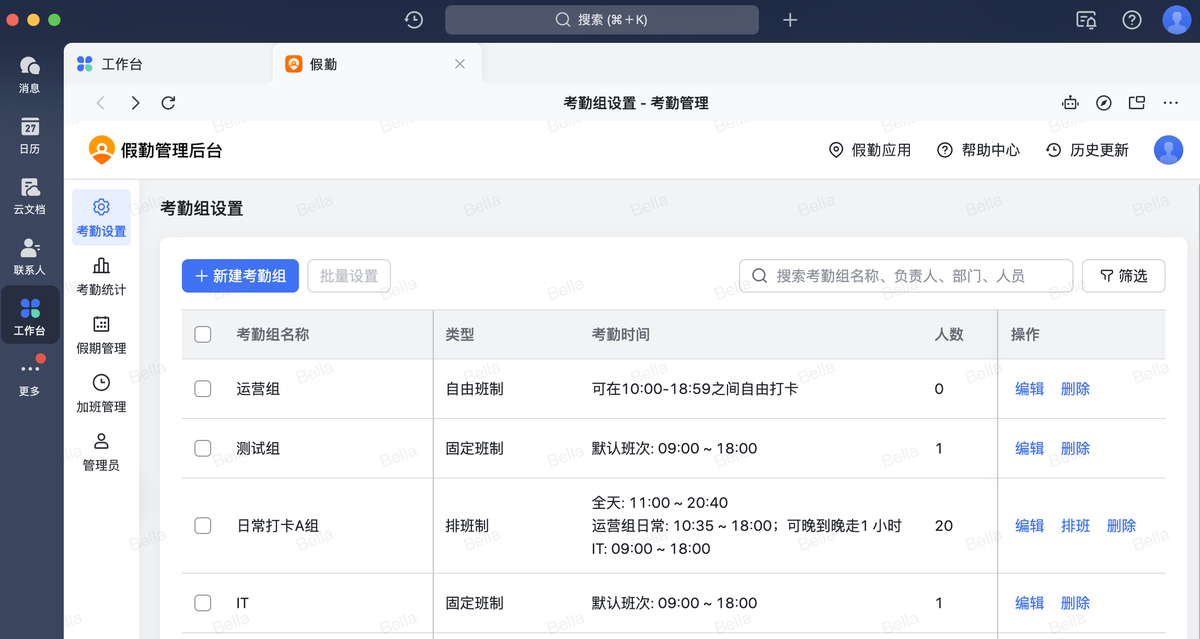Open 假期管理 in the attendance sidebar

[x=100, y=333]
